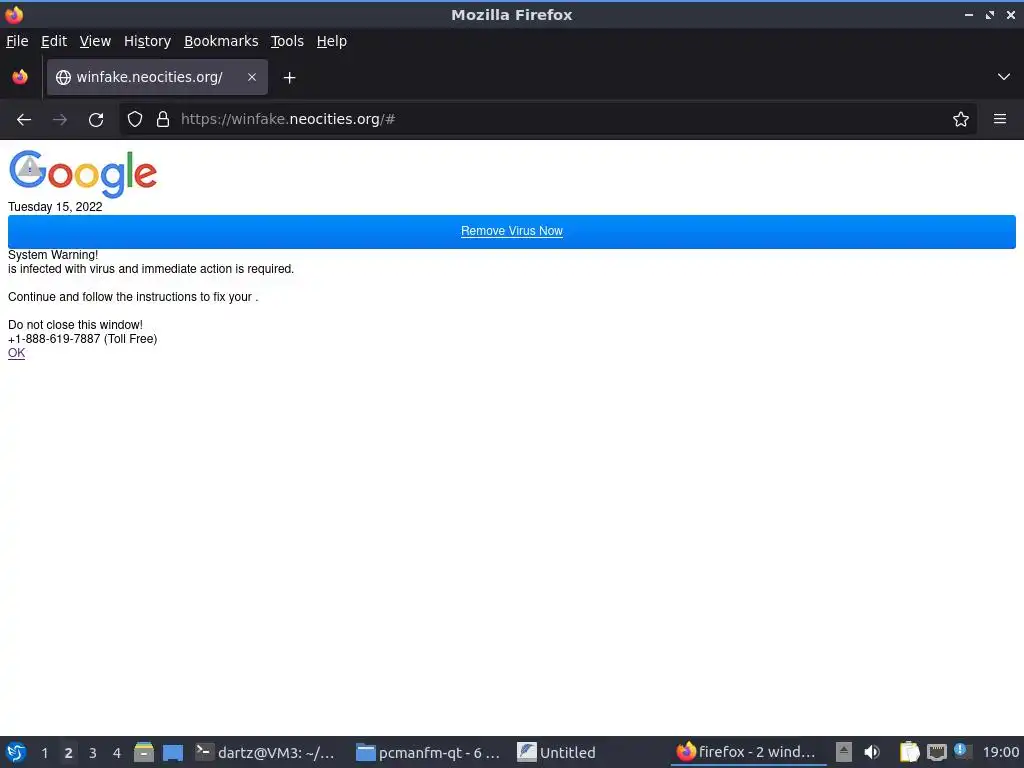Viewport: 1024px width, 768px height.
Task: Open the 19:00 clock calendar
Action: [x=1000, y=752]
